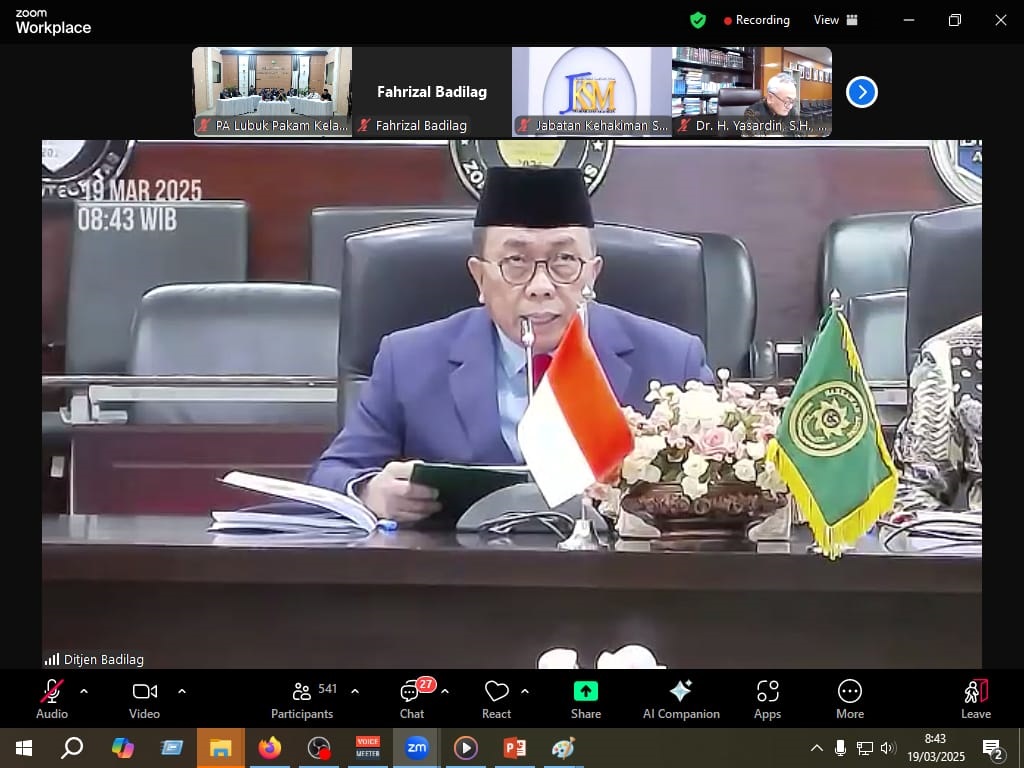The height and width of the screenshot is (768, 1024).
Task: Expand the video settings arrow
Action: (x=182, y=691)
